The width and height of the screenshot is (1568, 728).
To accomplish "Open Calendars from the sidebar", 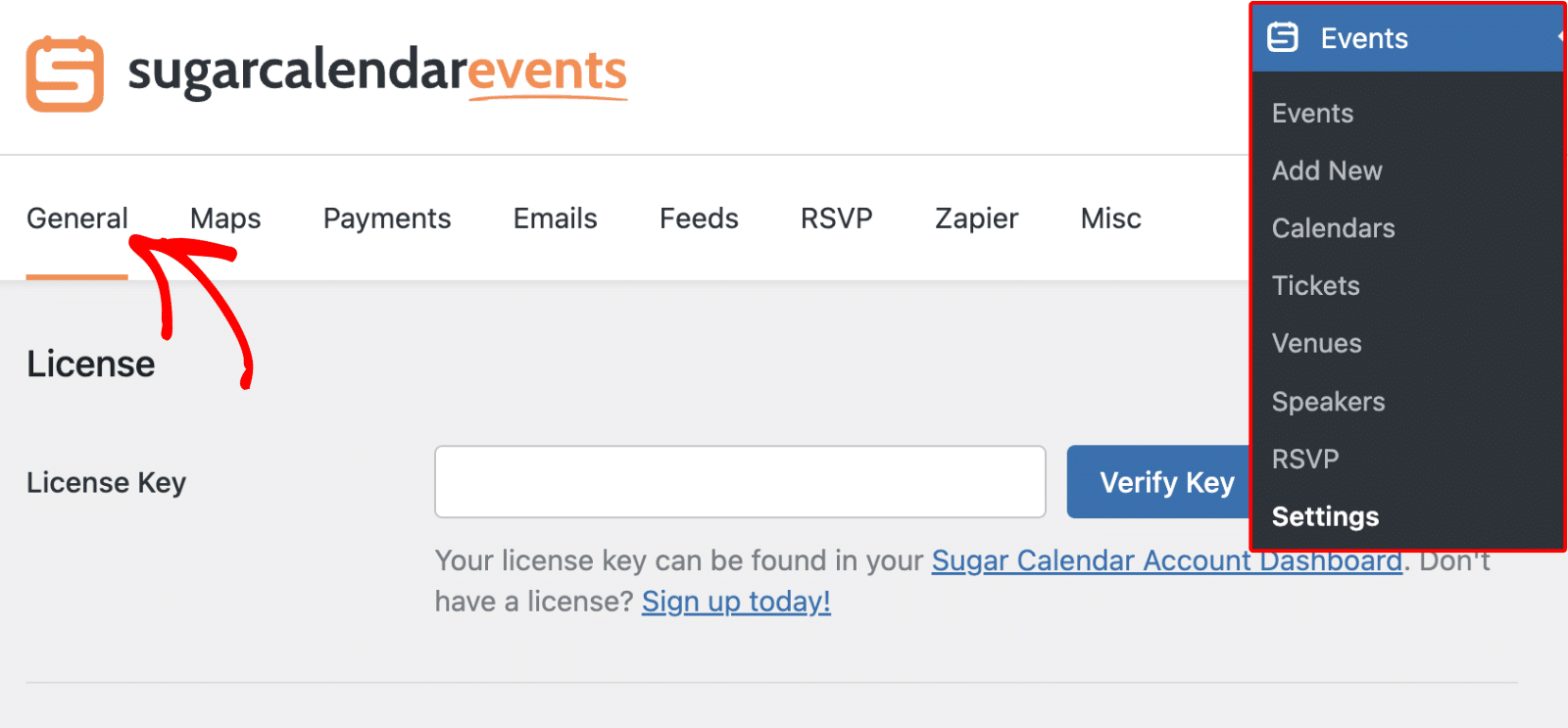I will pos(1334,228).
